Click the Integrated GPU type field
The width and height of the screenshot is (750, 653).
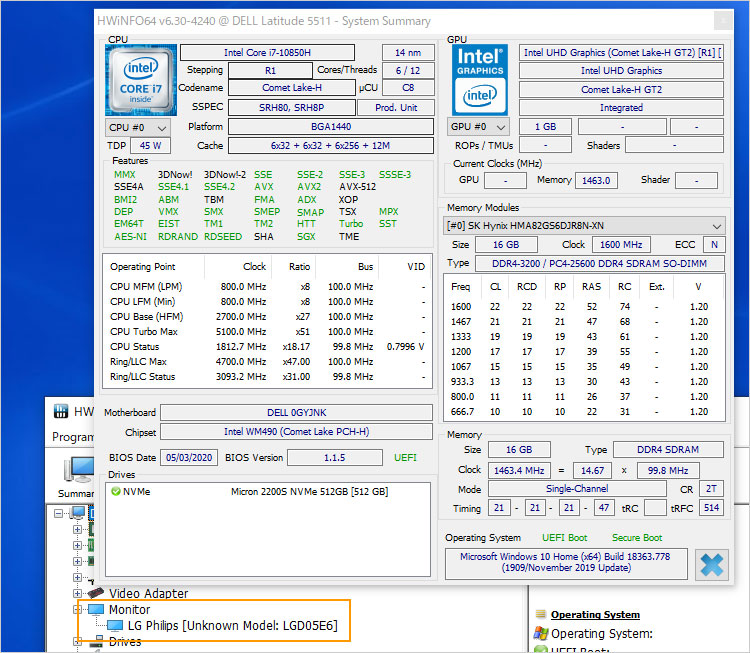pyautogui.click(x=621, y=108)
